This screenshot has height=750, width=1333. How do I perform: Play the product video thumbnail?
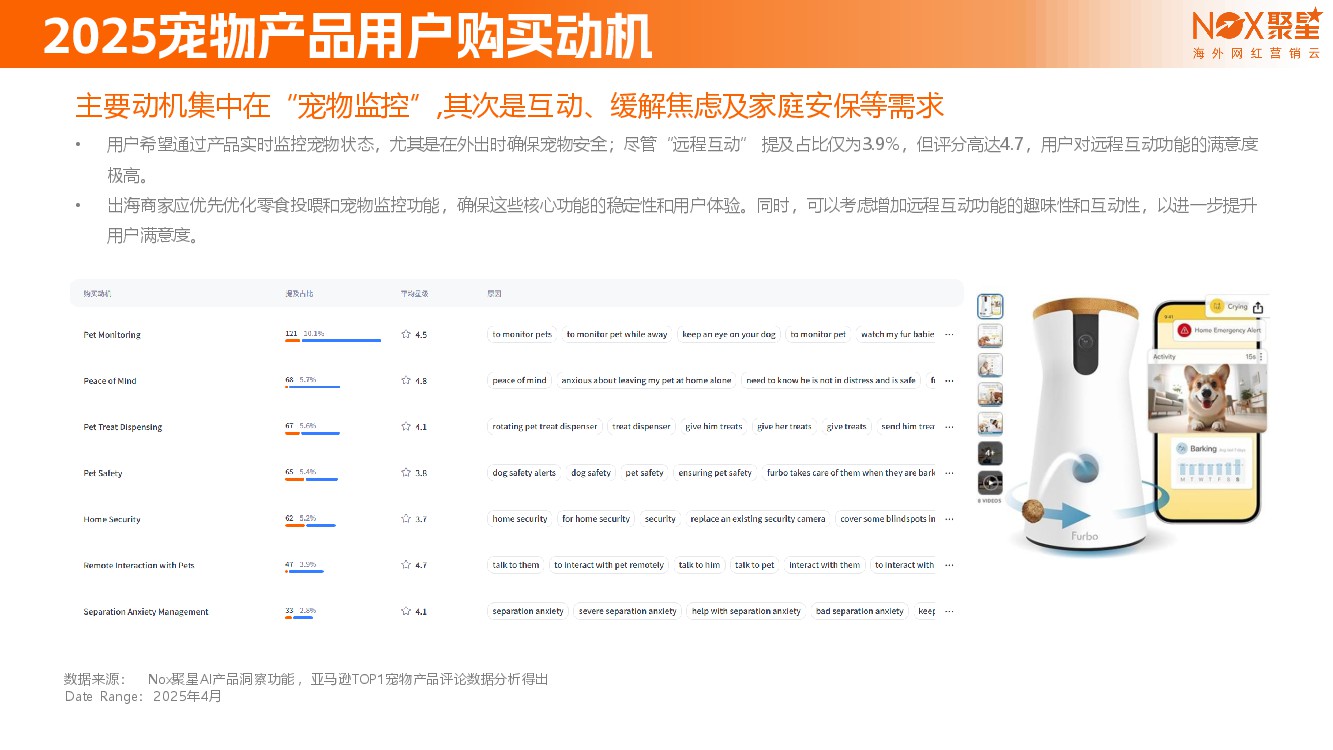[x=990, y=483]
